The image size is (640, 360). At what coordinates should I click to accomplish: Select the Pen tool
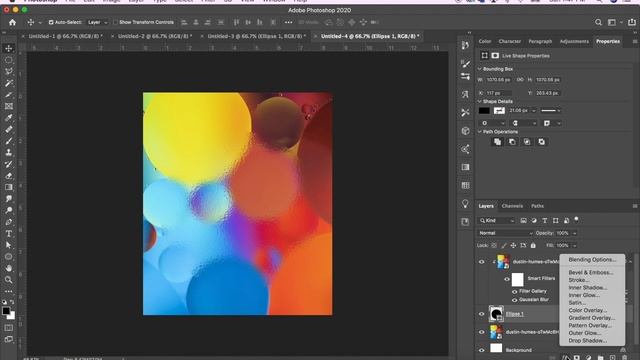pos(9,222)
